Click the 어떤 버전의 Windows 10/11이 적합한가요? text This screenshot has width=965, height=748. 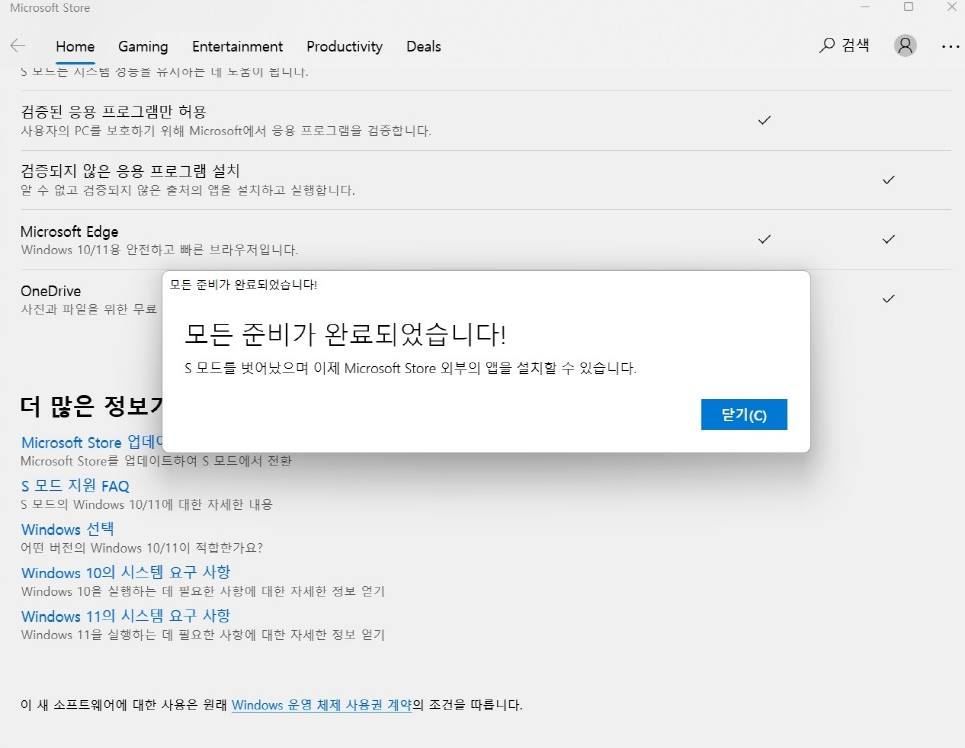pos(142,548)
